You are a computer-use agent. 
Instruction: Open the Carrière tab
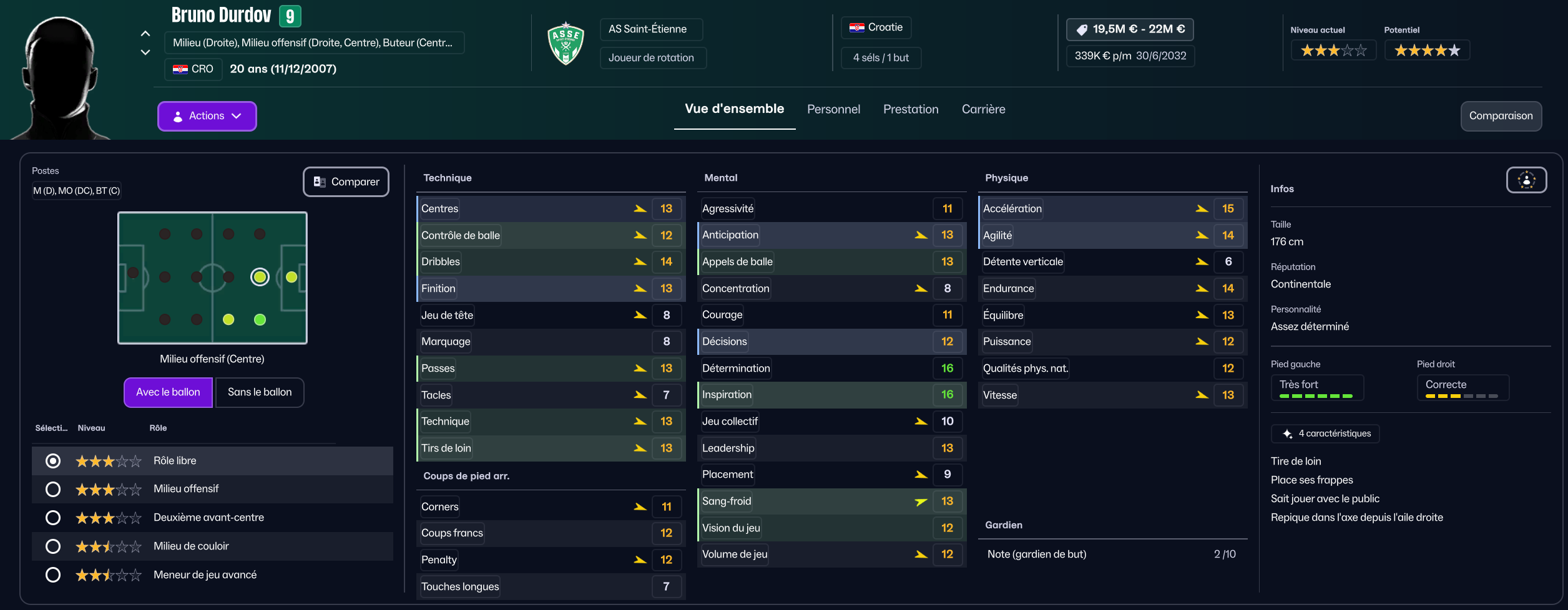click(983, 109)
